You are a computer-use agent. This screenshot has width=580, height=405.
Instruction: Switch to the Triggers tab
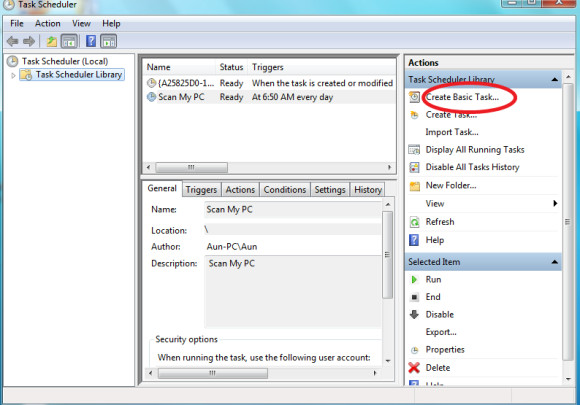point(201,190)
